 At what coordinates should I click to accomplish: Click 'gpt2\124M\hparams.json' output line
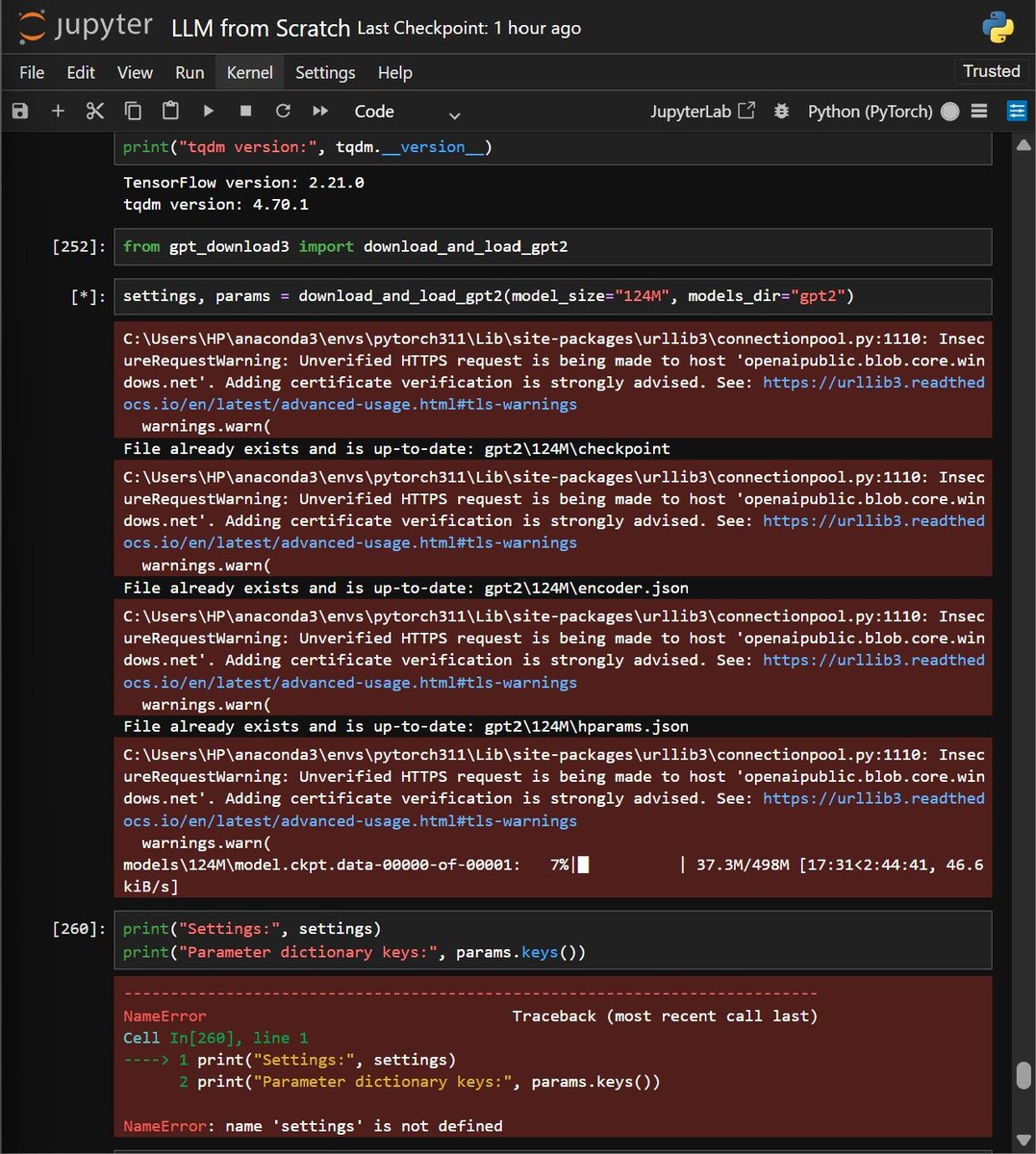[x=406, y=727]
